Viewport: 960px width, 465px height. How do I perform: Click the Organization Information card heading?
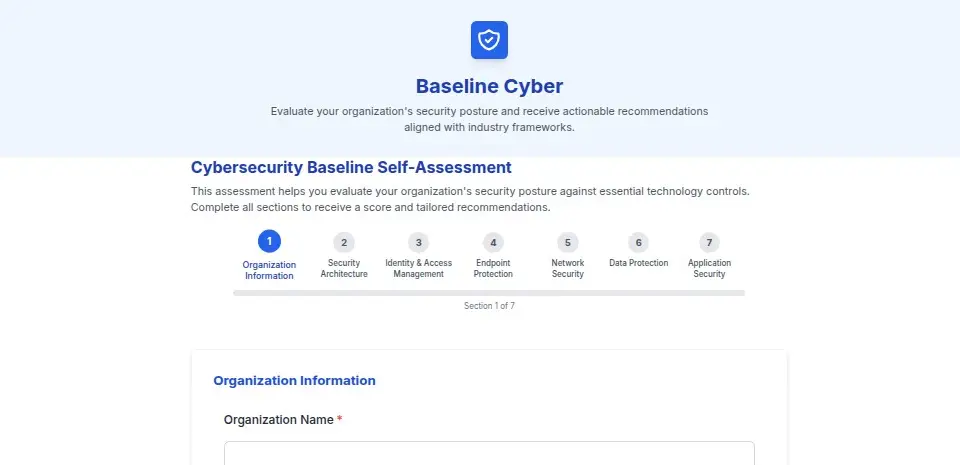click(x=294, y=380)
